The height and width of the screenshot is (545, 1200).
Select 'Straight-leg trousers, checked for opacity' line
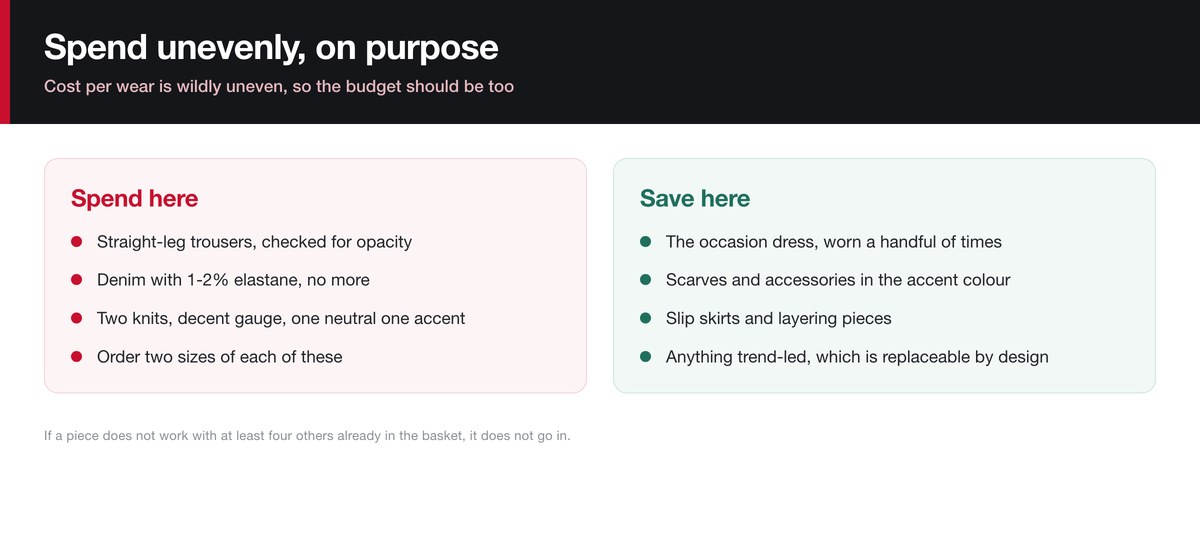click(x=254, y=242)
